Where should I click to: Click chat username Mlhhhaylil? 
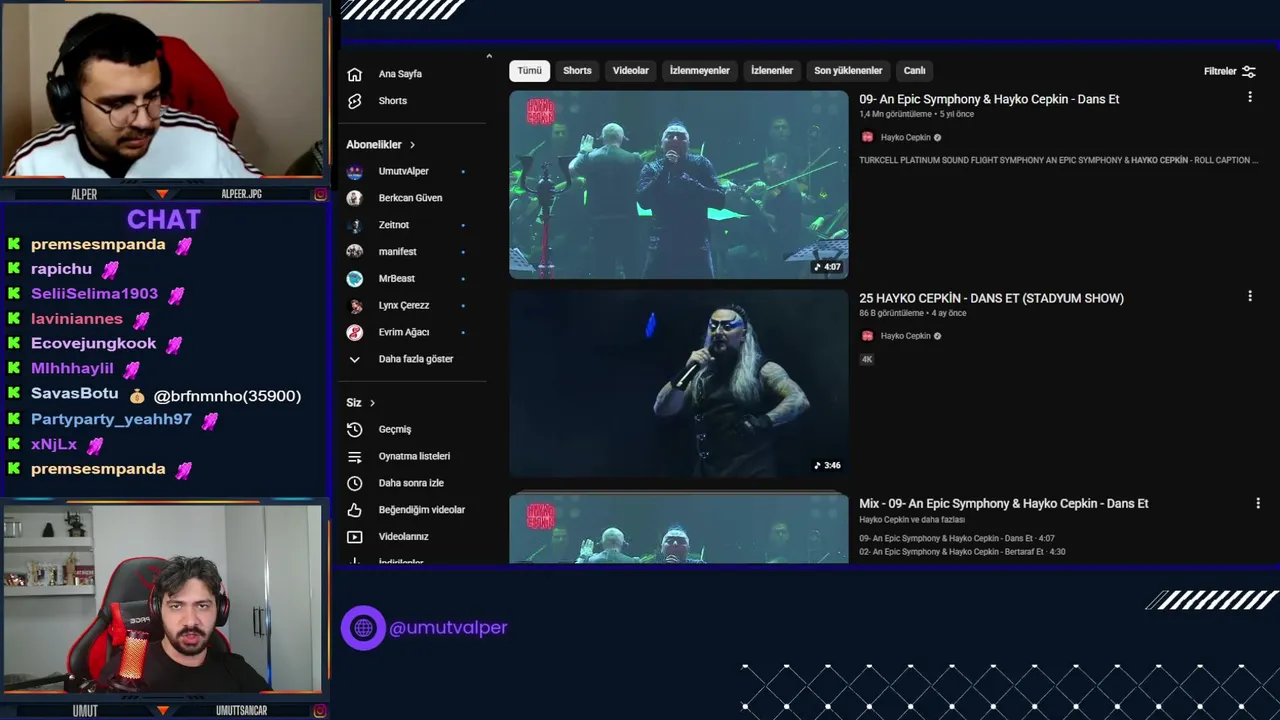(72, 369)
